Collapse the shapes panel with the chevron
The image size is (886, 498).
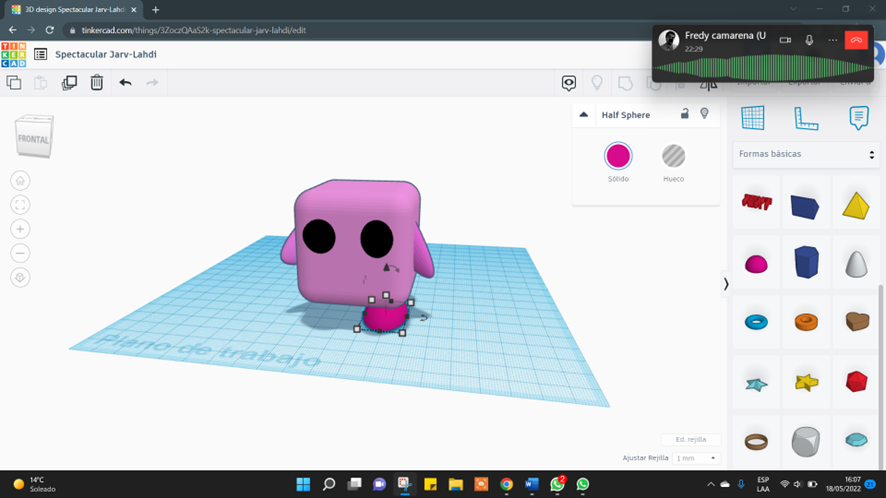tap(726, 284)
